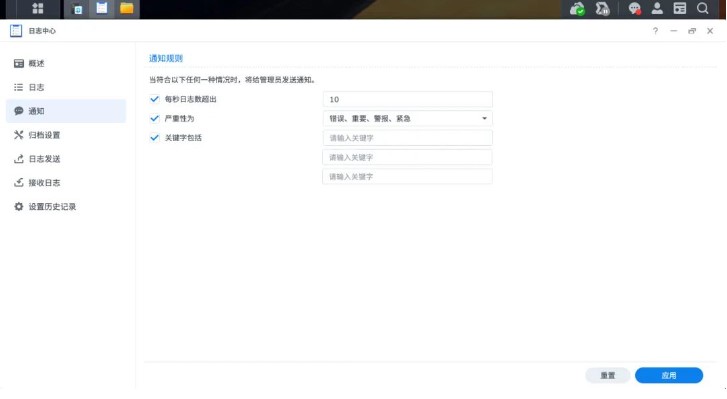Click the cloud sync status icon
This screenshot has height=399, width=727.
coord(577,8)
